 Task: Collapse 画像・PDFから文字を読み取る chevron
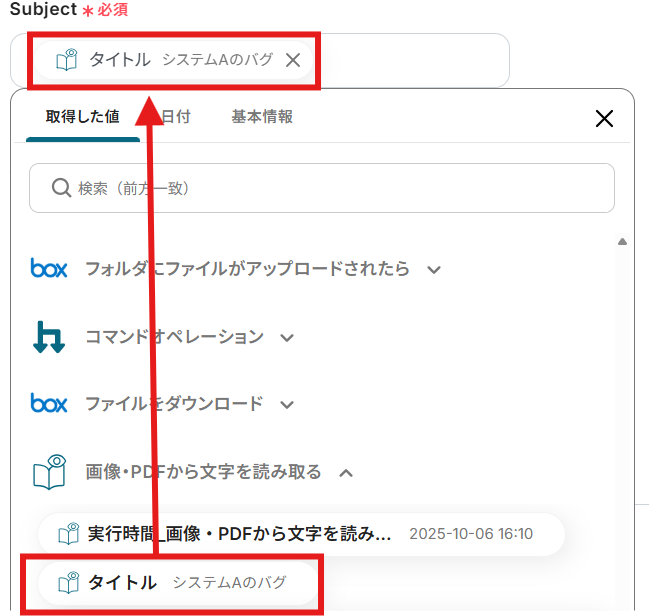point(346,473)
